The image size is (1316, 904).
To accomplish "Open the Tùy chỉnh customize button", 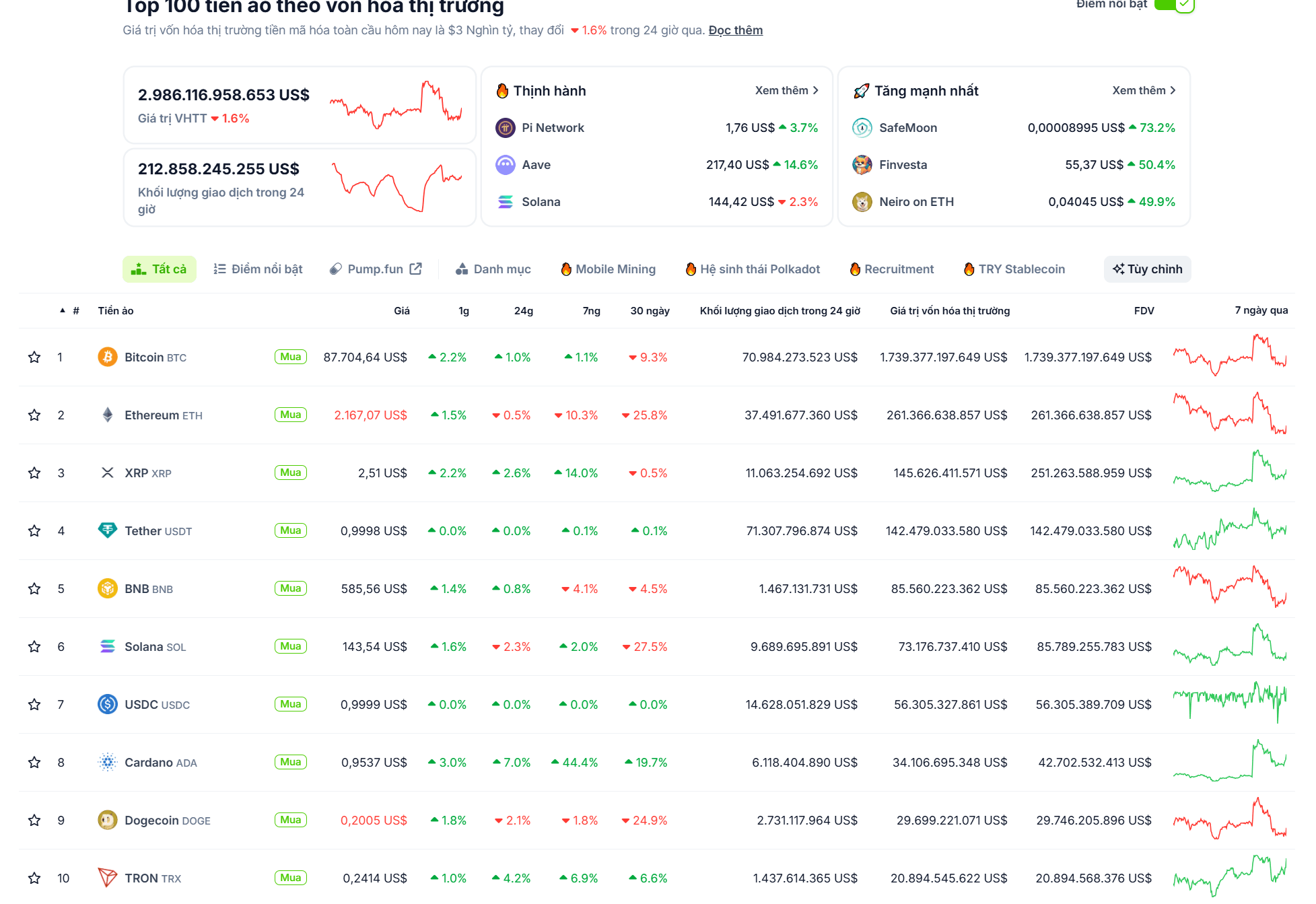I will click(1148, 269).
